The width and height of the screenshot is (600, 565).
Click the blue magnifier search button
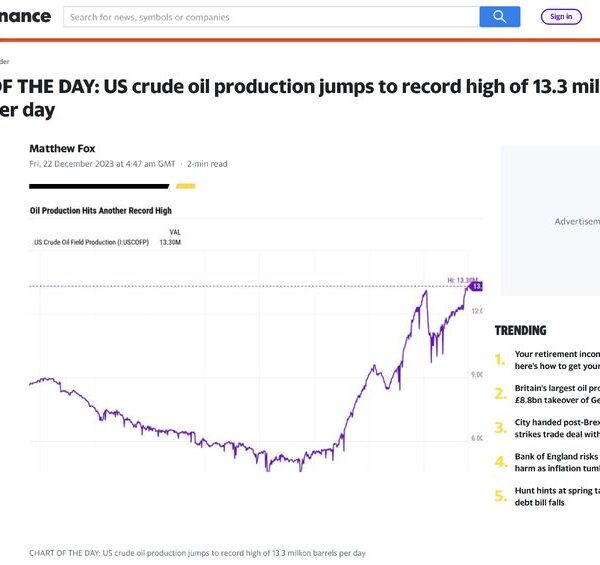click(x=499, y=17)
